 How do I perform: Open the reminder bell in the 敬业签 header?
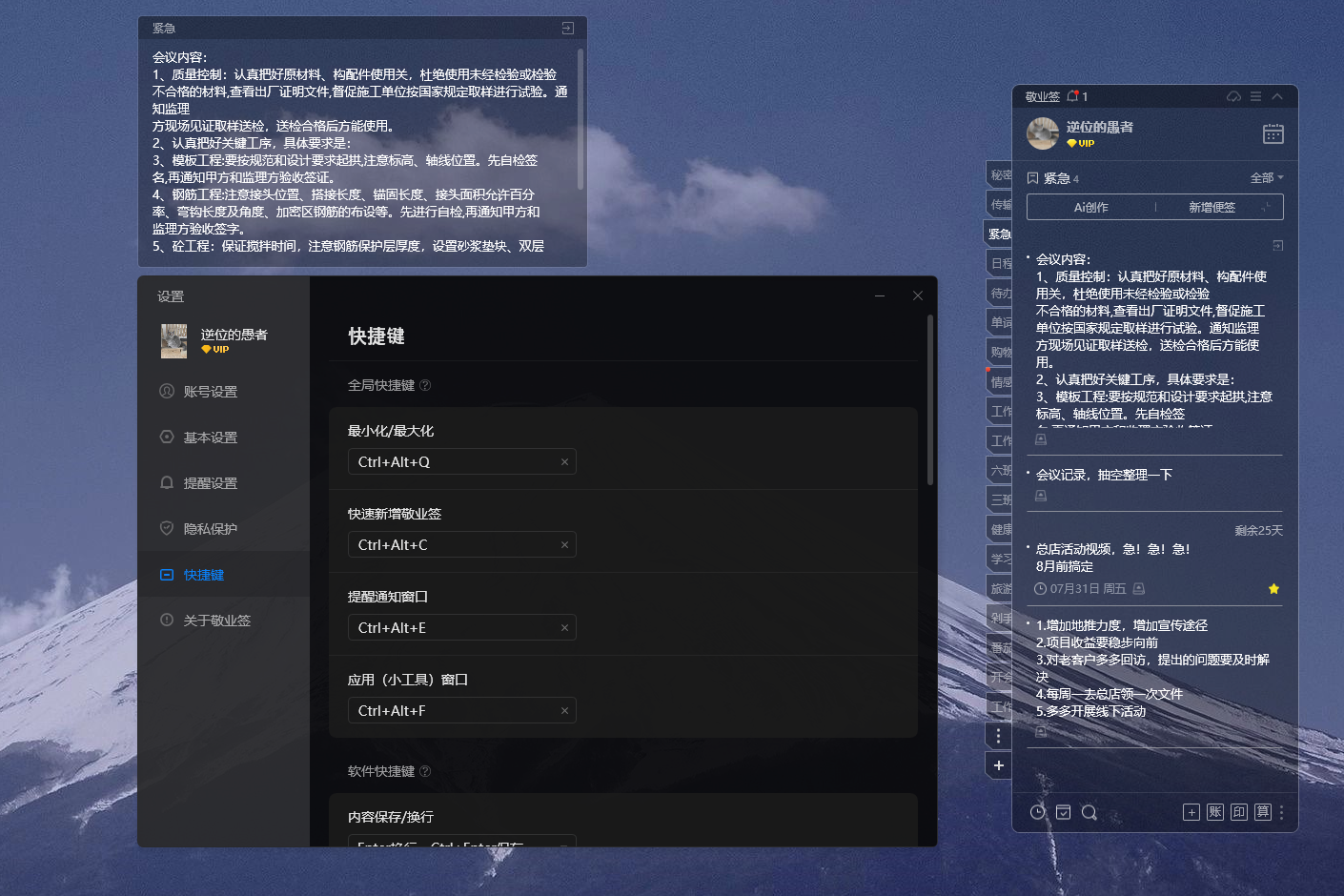pyautogui.click(x=1073, y=96)
